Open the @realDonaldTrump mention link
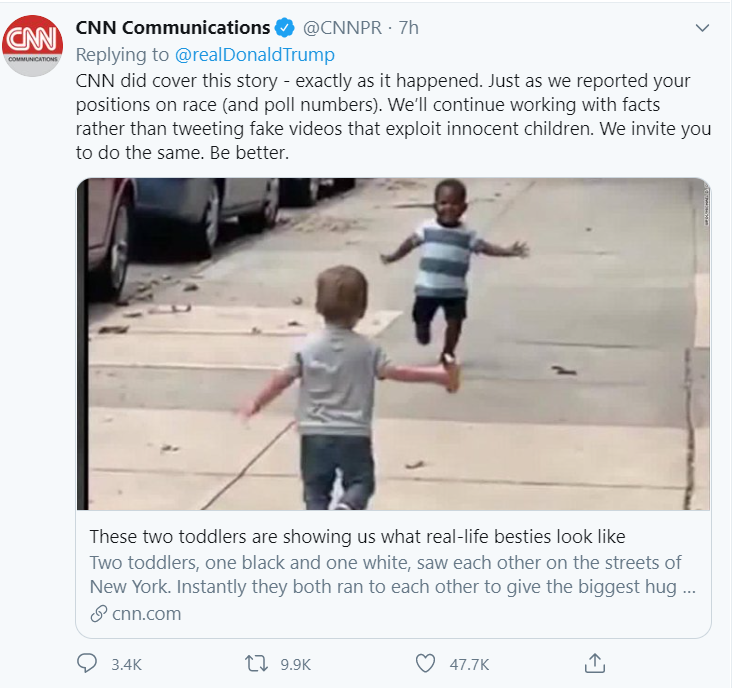The height and width of the screenshot is (688, 738). [257, 54]
